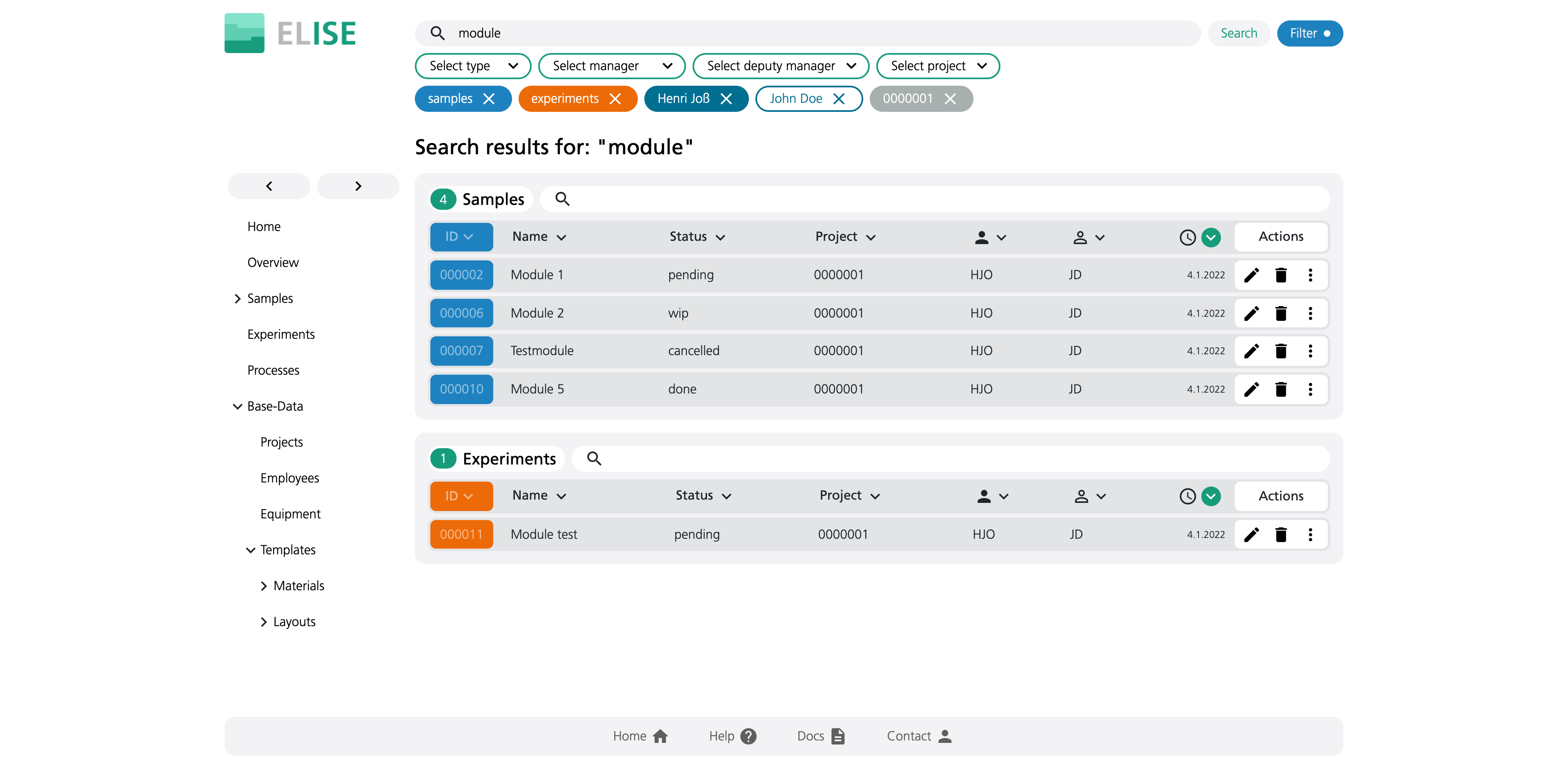Open more options for Module 5 row
Image resolution: width=1568 pixels, height=769 pixels.
pyautogui.click(x=1310, y=389)
